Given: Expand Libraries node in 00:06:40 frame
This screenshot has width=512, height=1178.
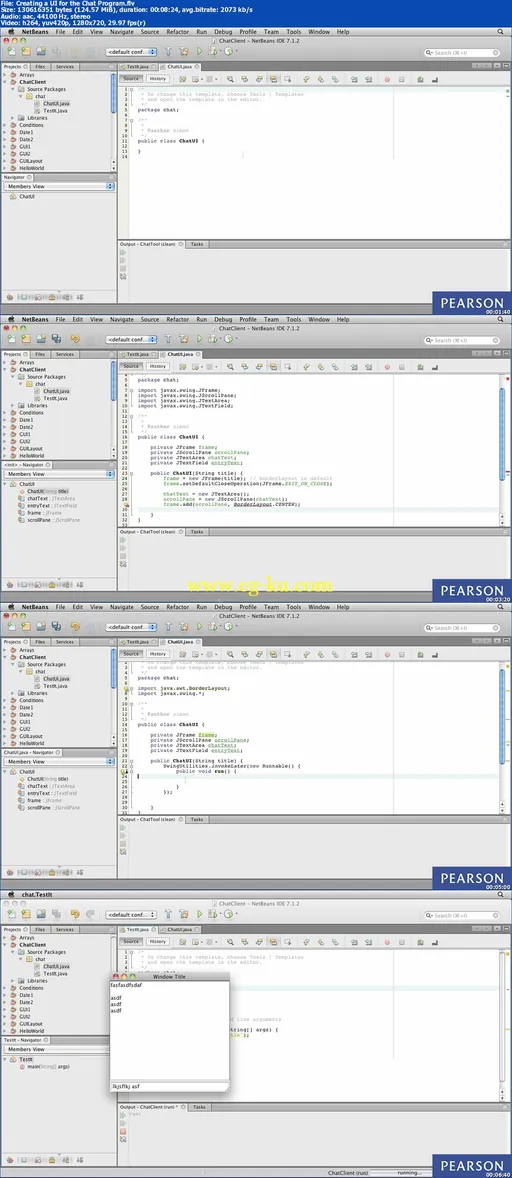Looking at the screenshot, I should pos(14,980).
